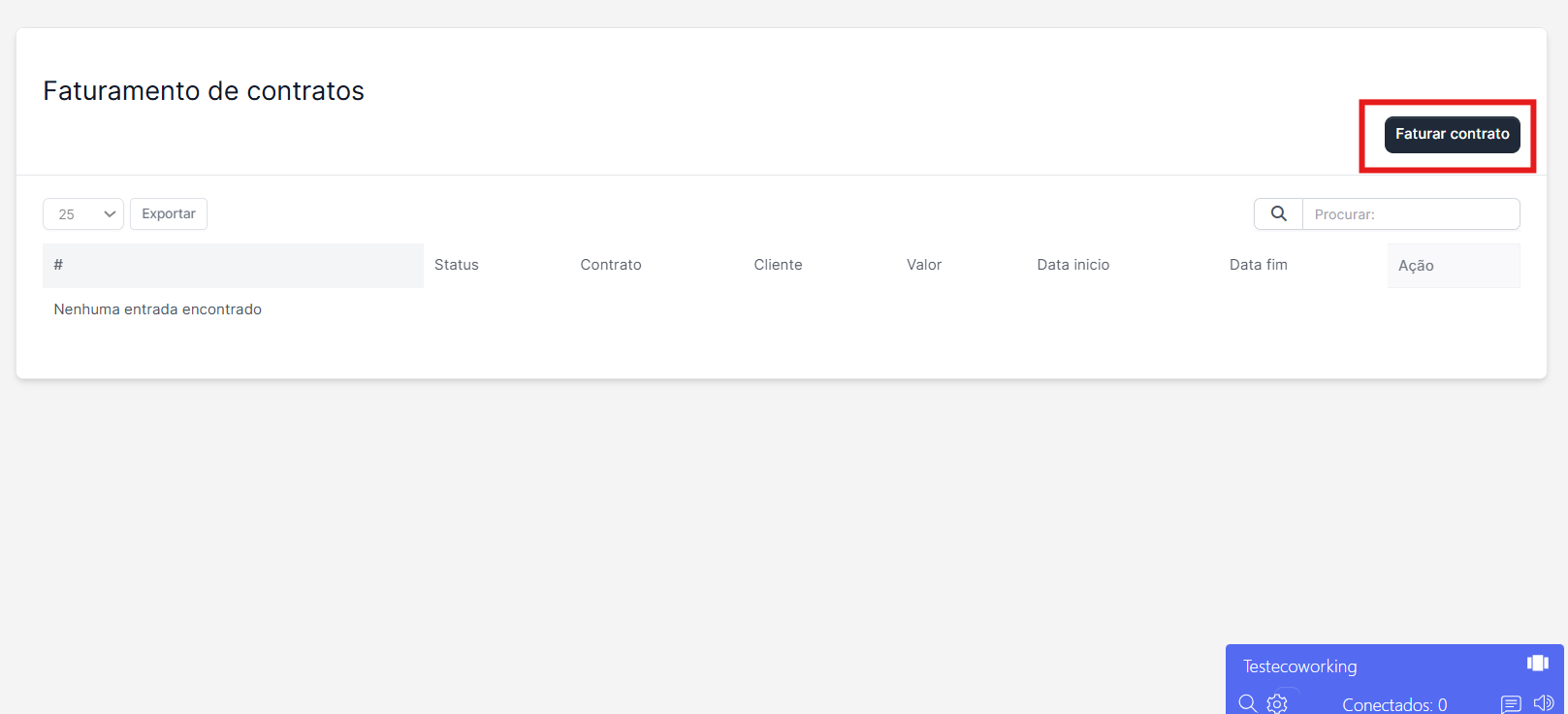Screen dimensions: 1568x714
Task: Open the 25 entries-per-page dropdown
Action: click(x=83, y=214)
